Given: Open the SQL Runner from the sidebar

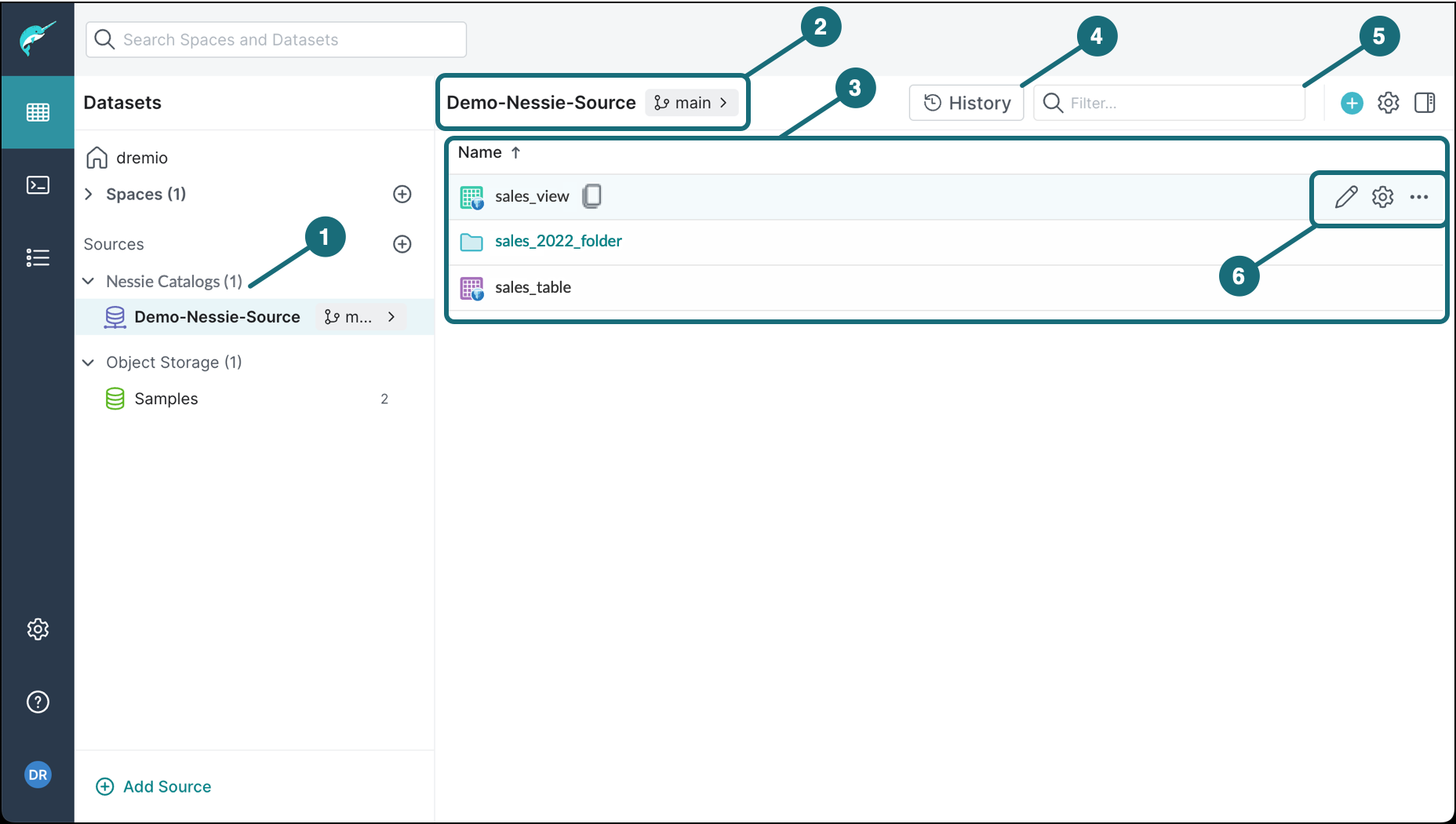Looking at the screenshot, I should (x=38, y=185).
